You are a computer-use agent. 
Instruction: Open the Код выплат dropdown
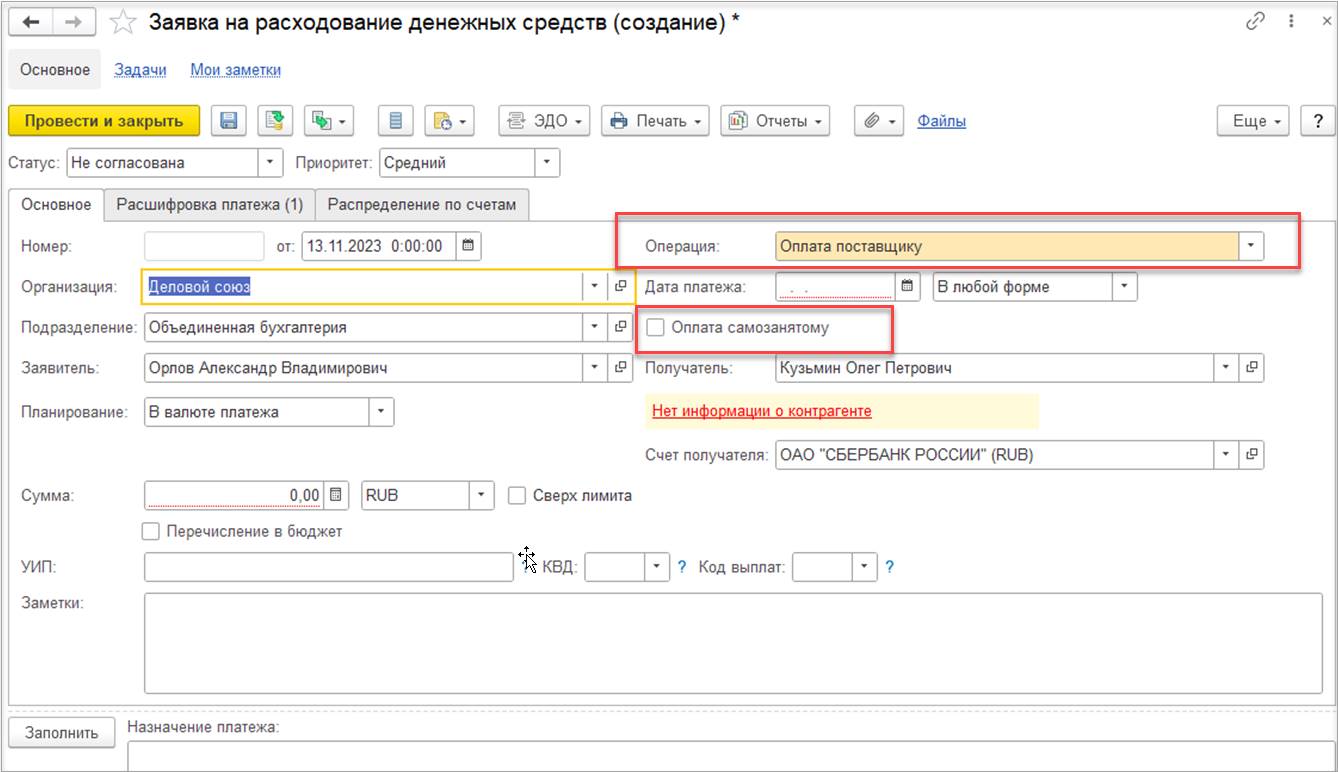[x=865, y=567]
